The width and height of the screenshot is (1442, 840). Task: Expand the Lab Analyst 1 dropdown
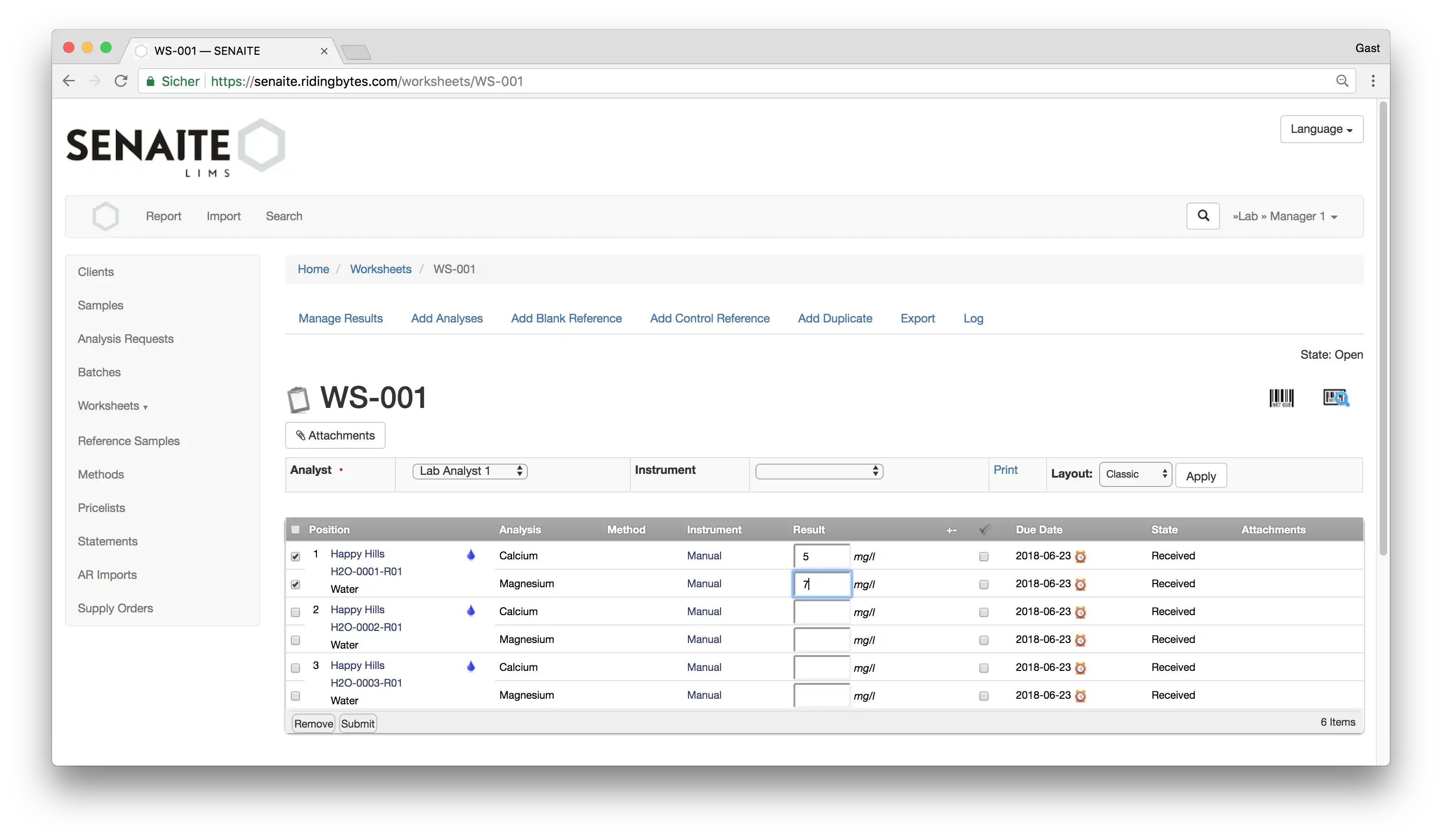coord(469,471)
